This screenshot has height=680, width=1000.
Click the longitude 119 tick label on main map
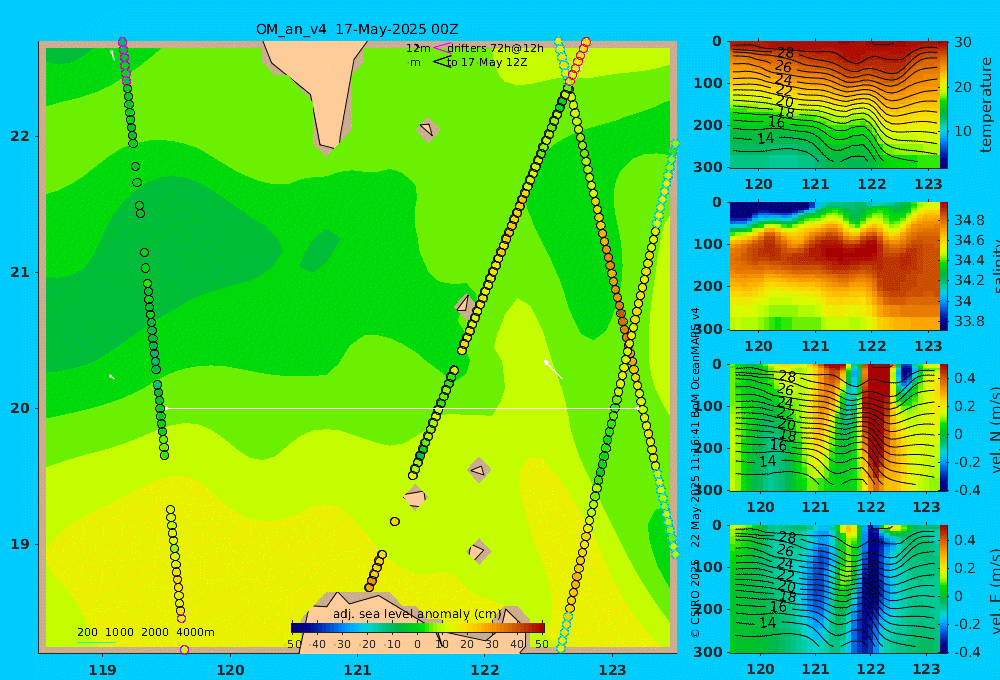coord(102,670)
